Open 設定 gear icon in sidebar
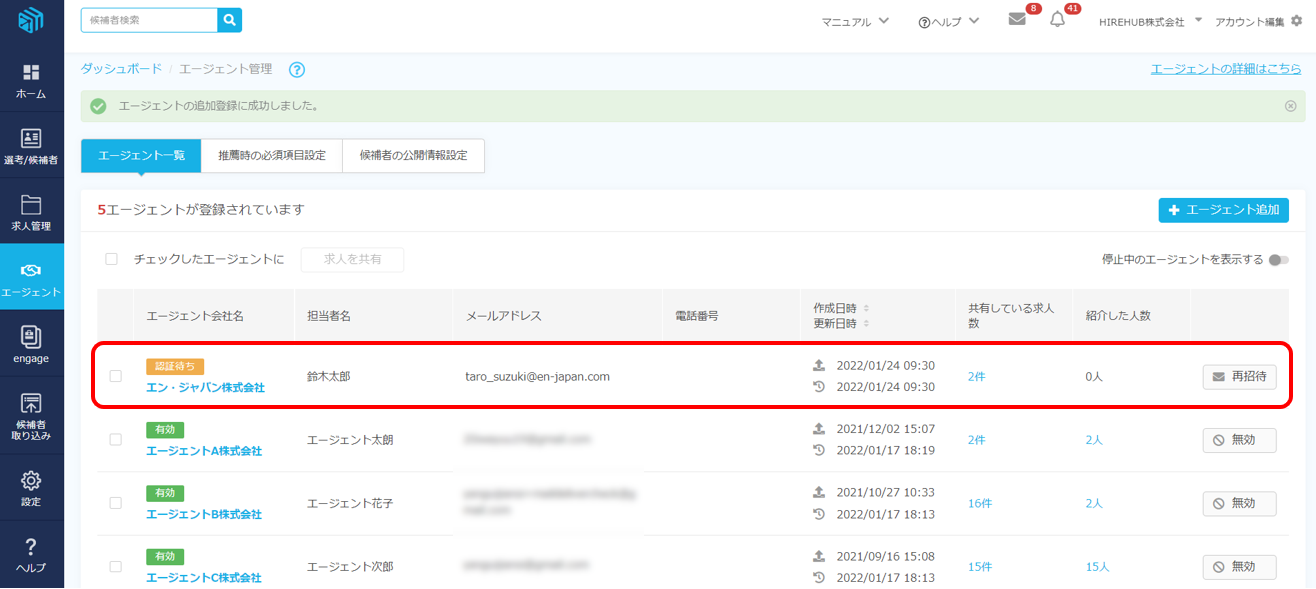The height and width of the screenshot is (589, 1316). [x=31, y=481]
